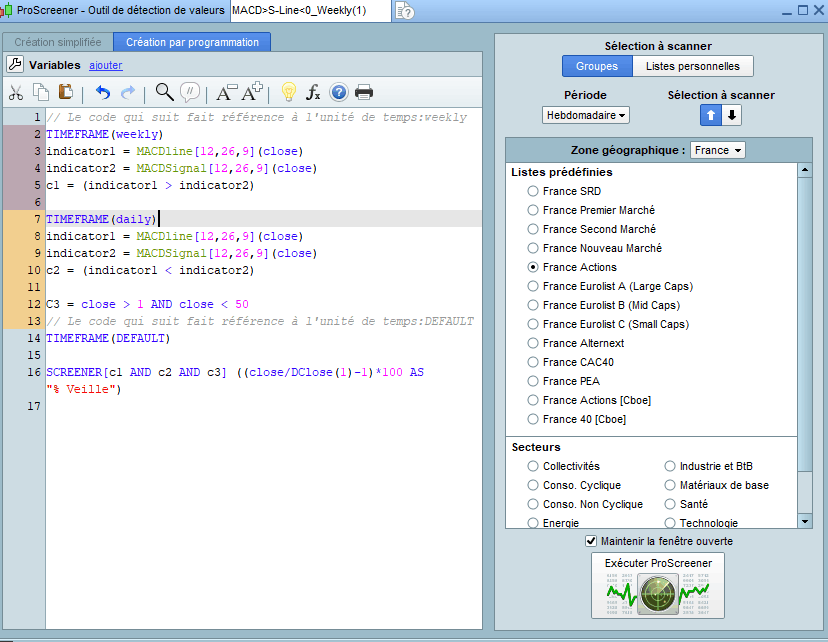Open the Hebdomadaire period dropdown
The image size is (828, 642).
[x=586, y=115]
